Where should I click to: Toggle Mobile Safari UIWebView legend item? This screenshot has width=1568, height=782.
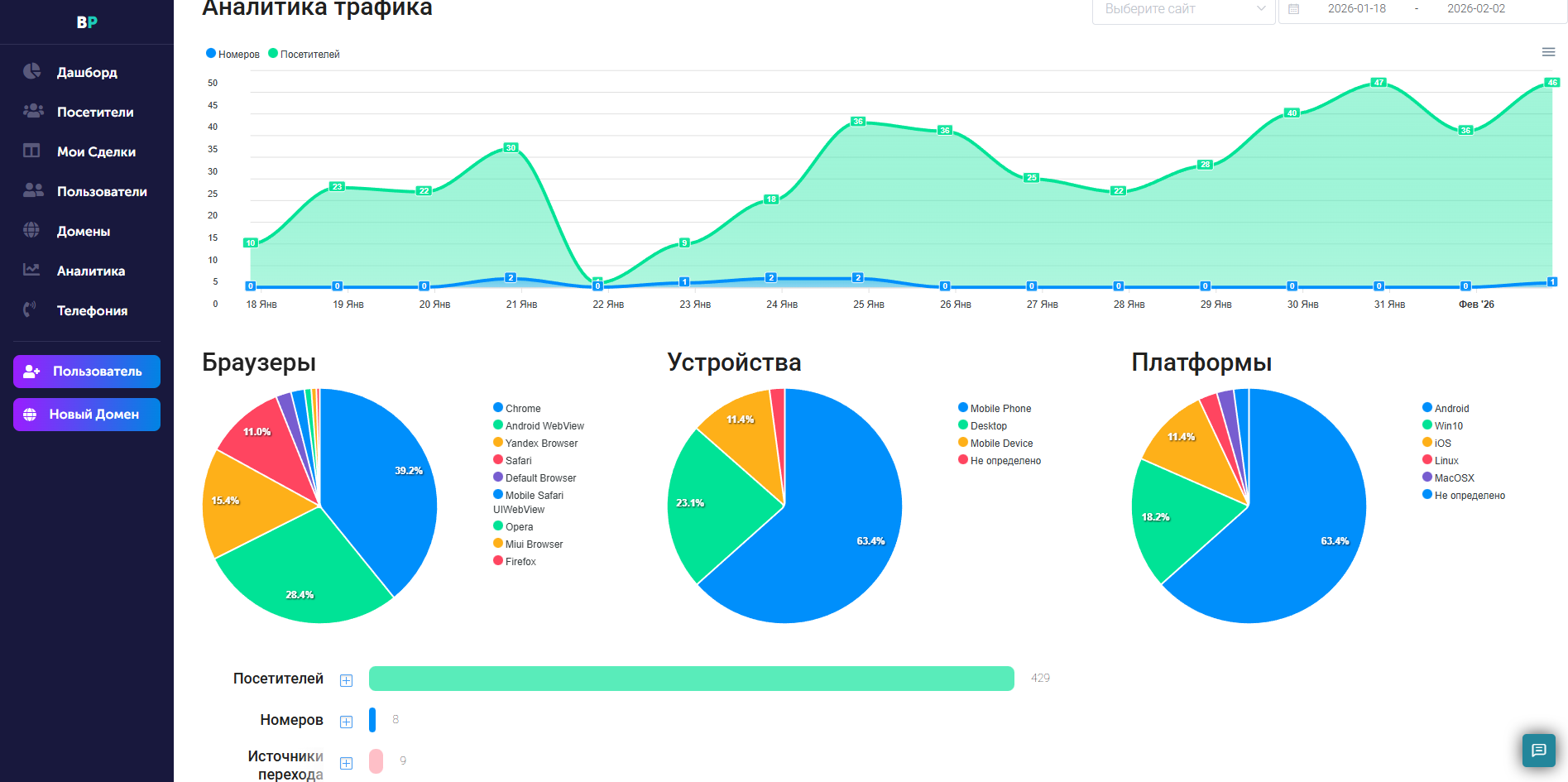pos(529,502)
